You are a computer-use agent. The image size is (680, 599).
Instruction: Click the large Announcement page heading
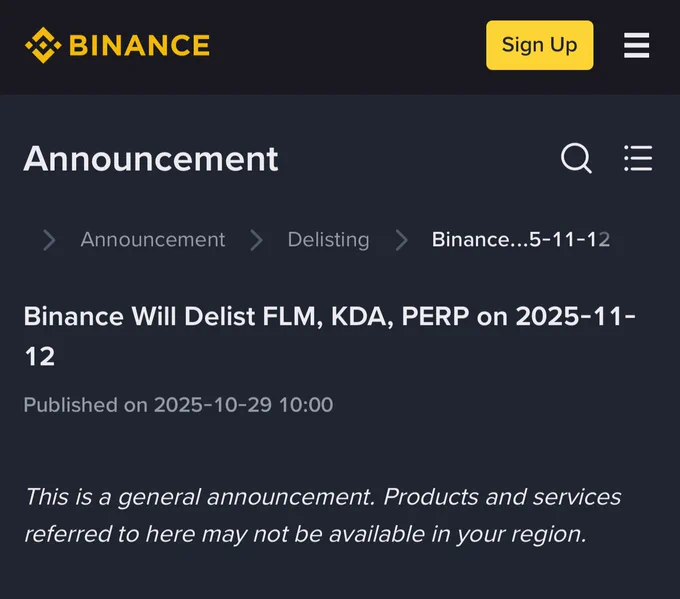tap(151, 159)
